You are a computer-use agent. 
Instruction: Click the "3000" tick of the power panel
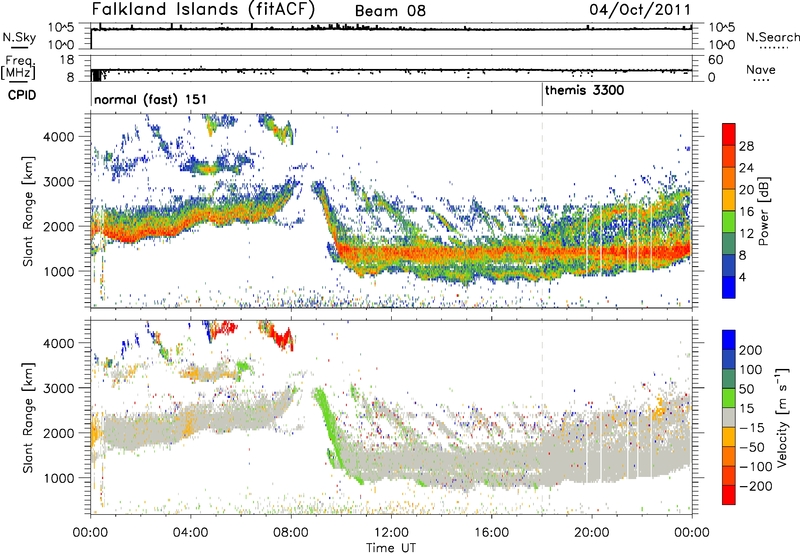59,182
